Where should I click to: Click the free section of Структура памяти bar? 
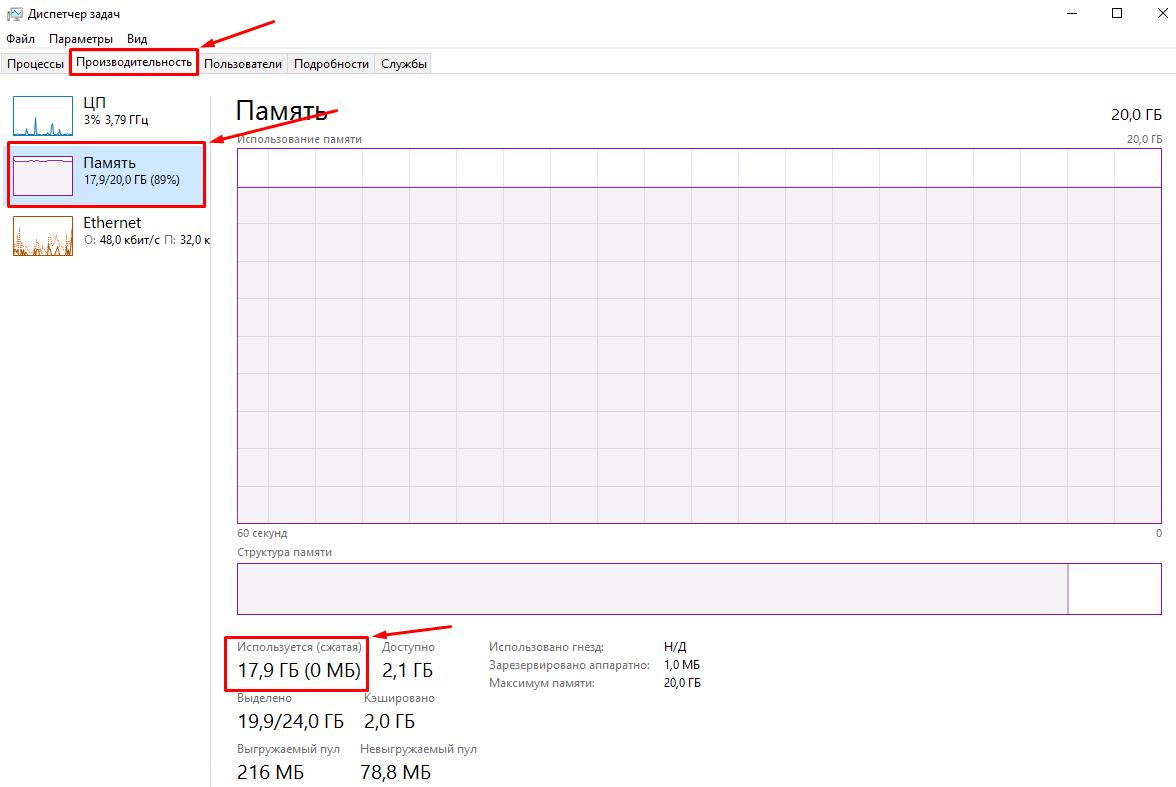pos(1114,588)
